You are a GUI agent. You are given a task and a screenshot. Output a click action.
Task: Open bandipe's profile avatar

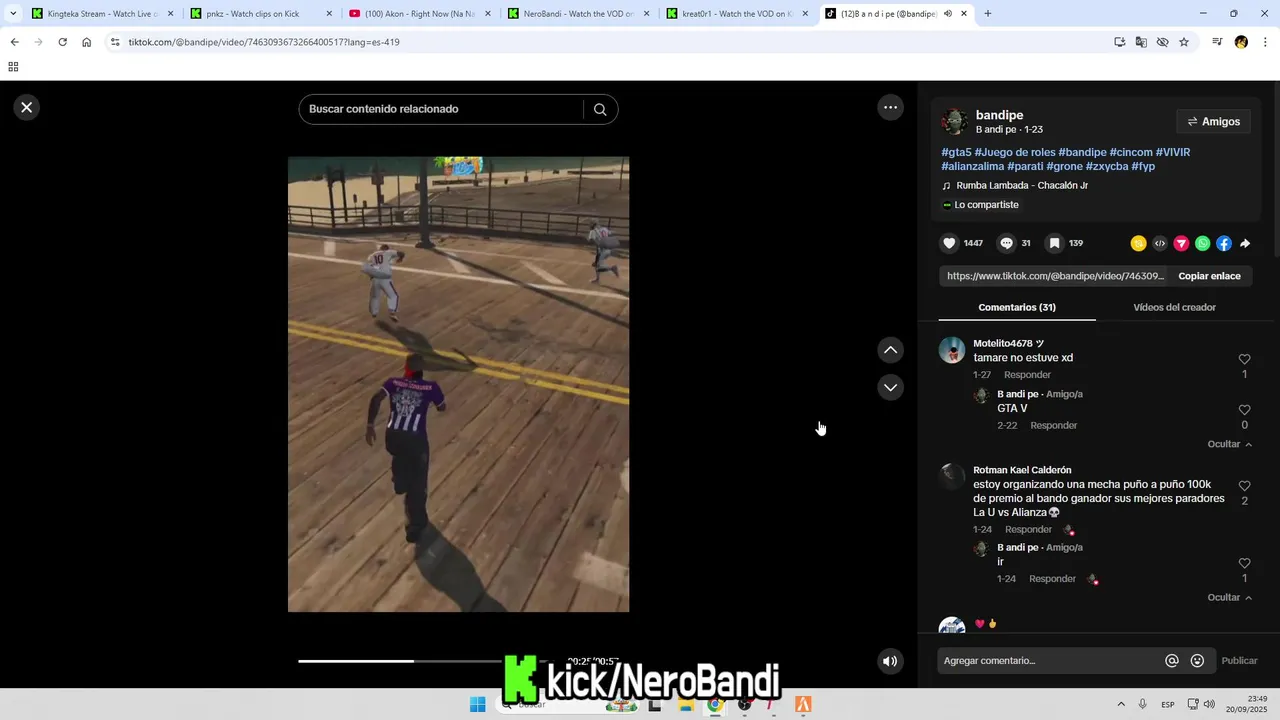(x=955, y=122)
